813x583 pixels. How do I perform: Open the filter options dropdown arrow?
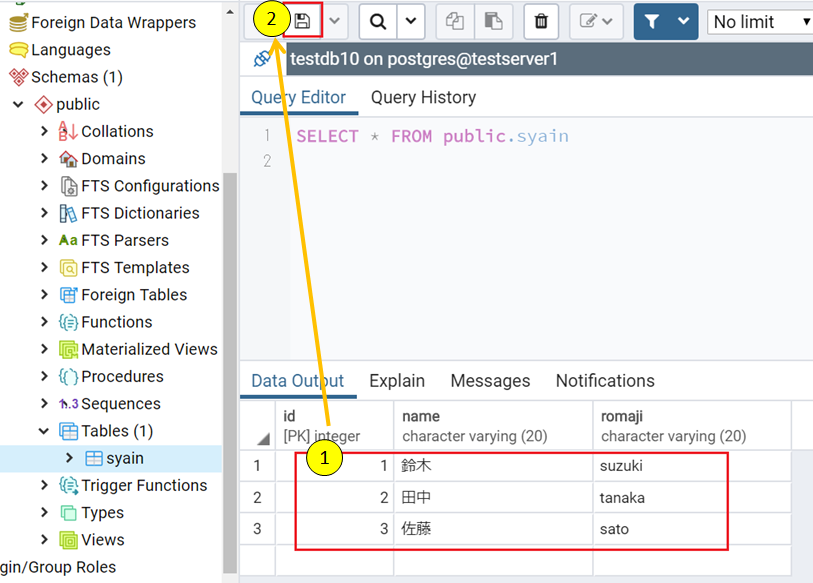[684, 21]
